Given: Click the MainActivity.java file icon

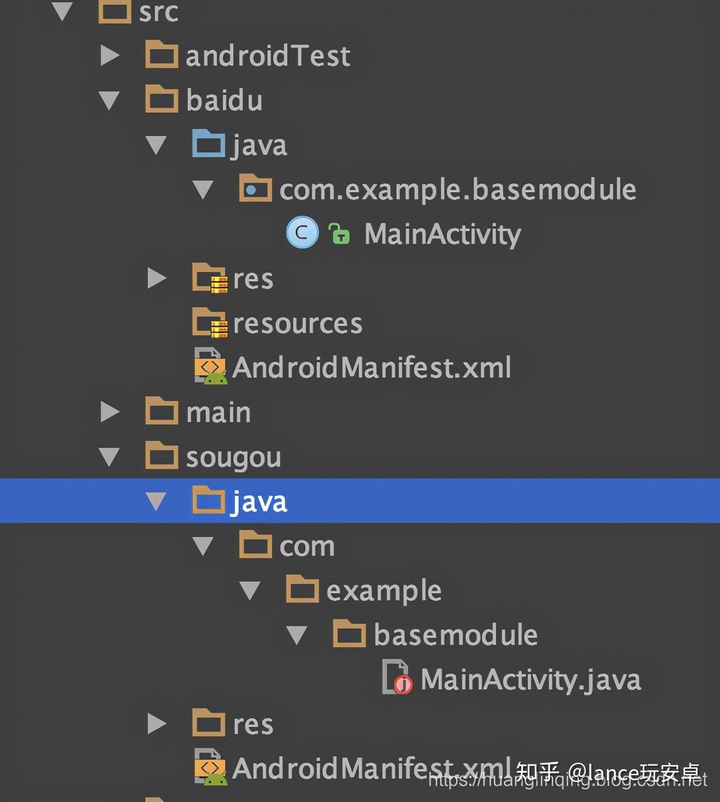Looking at the screenshot, I should (x=397, y=677).
